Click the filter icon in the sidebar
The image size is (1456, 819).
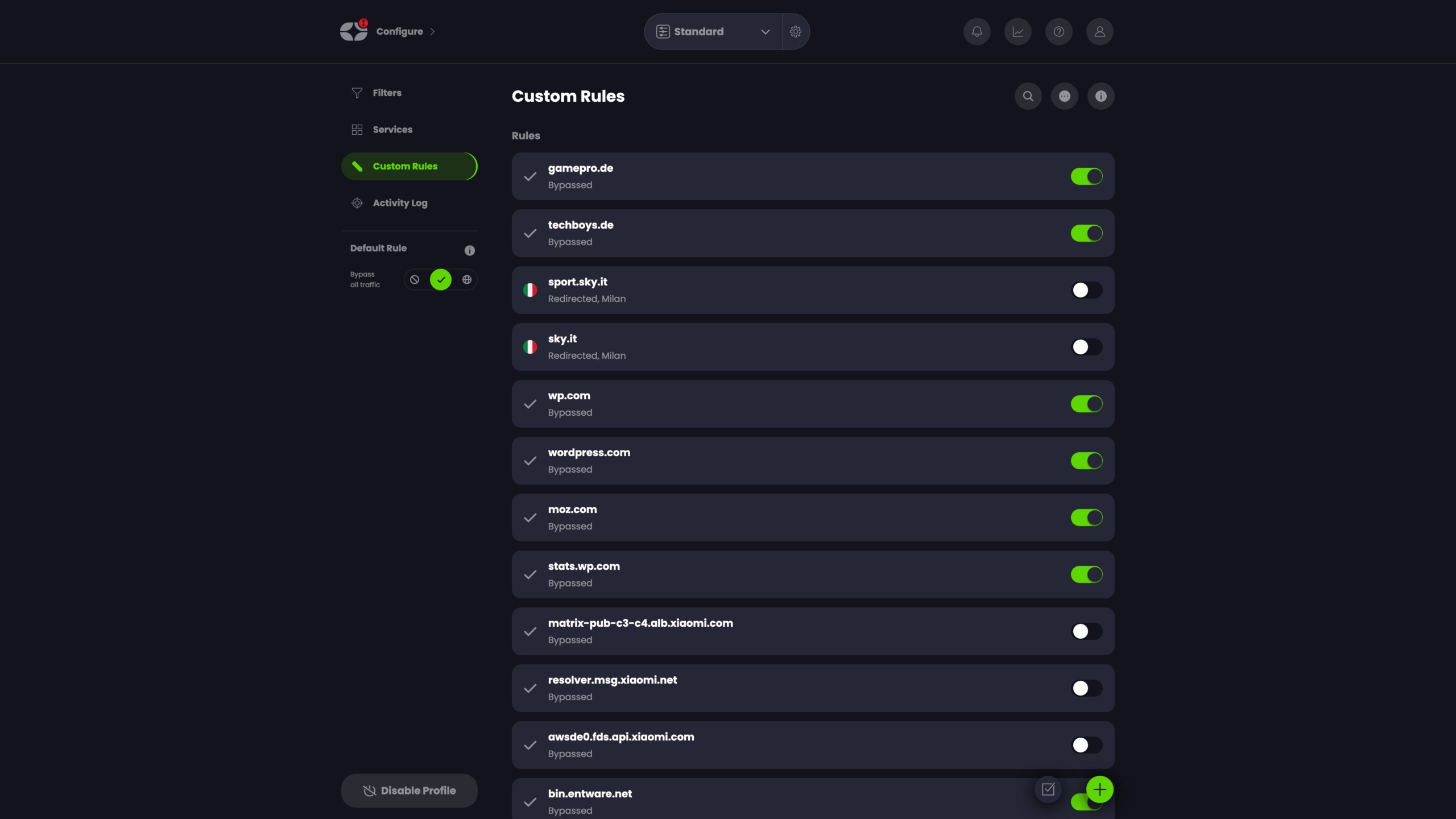coord(357,93)
